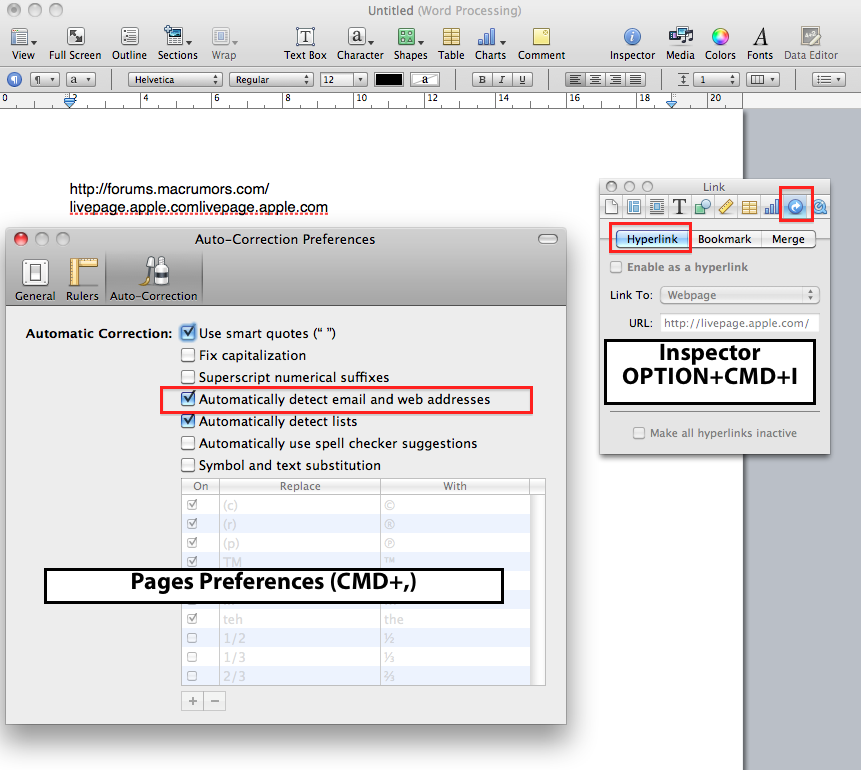
Task: Click the styles drawer button
Action: (14, 80)
